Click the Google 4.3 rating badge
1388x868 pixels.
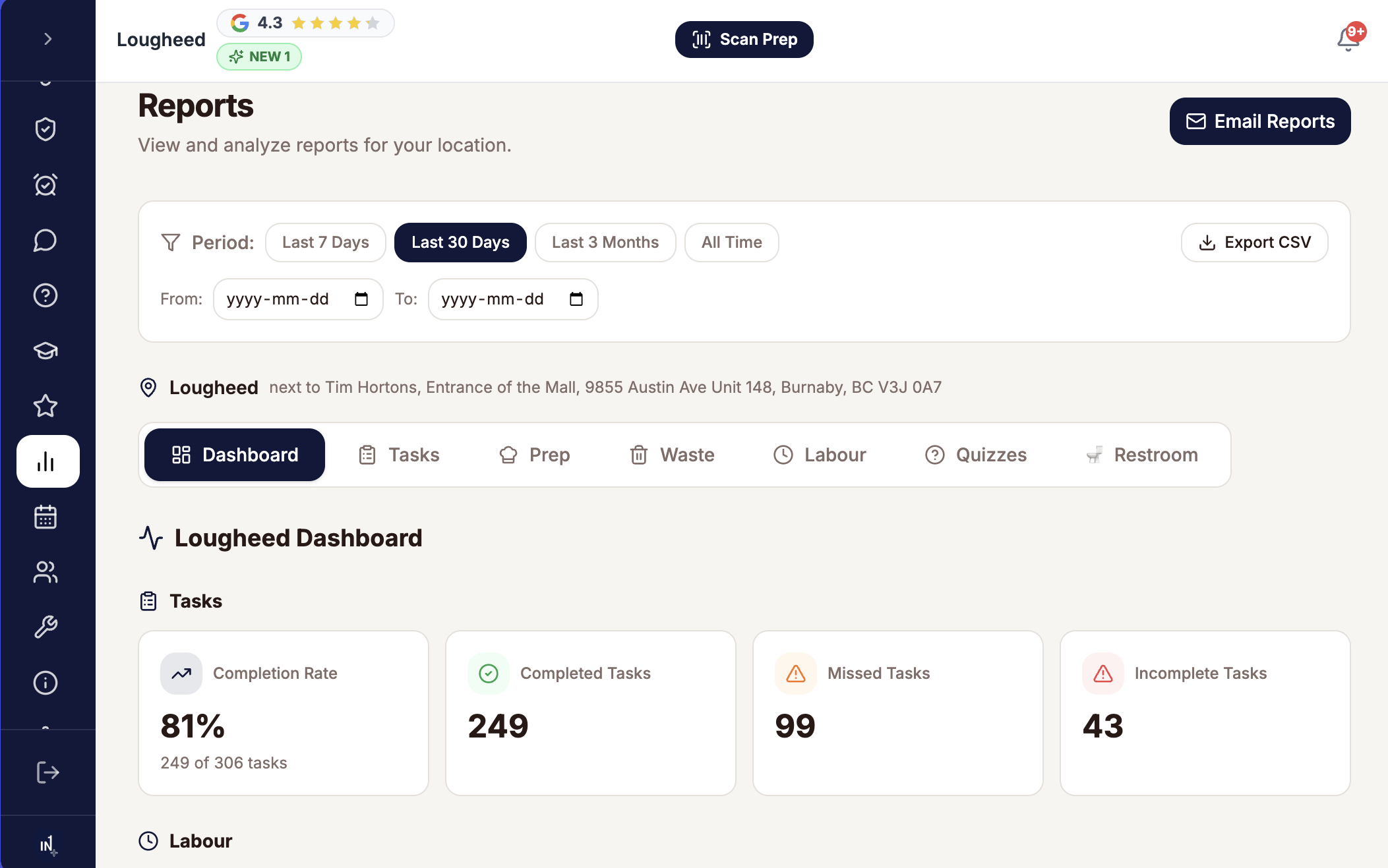[x=305, y=23]
